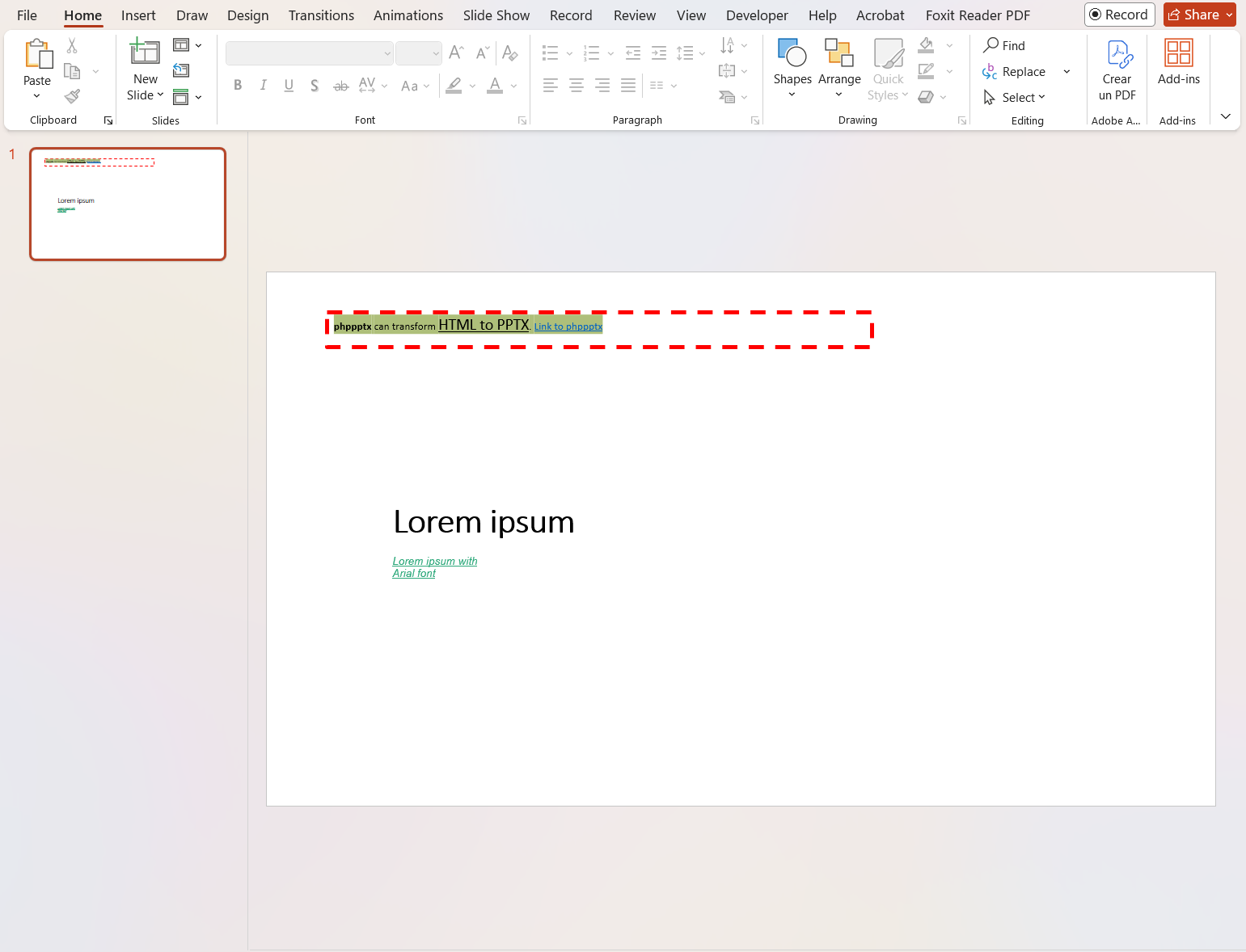Click the Find button

[x=1004, y=46]
